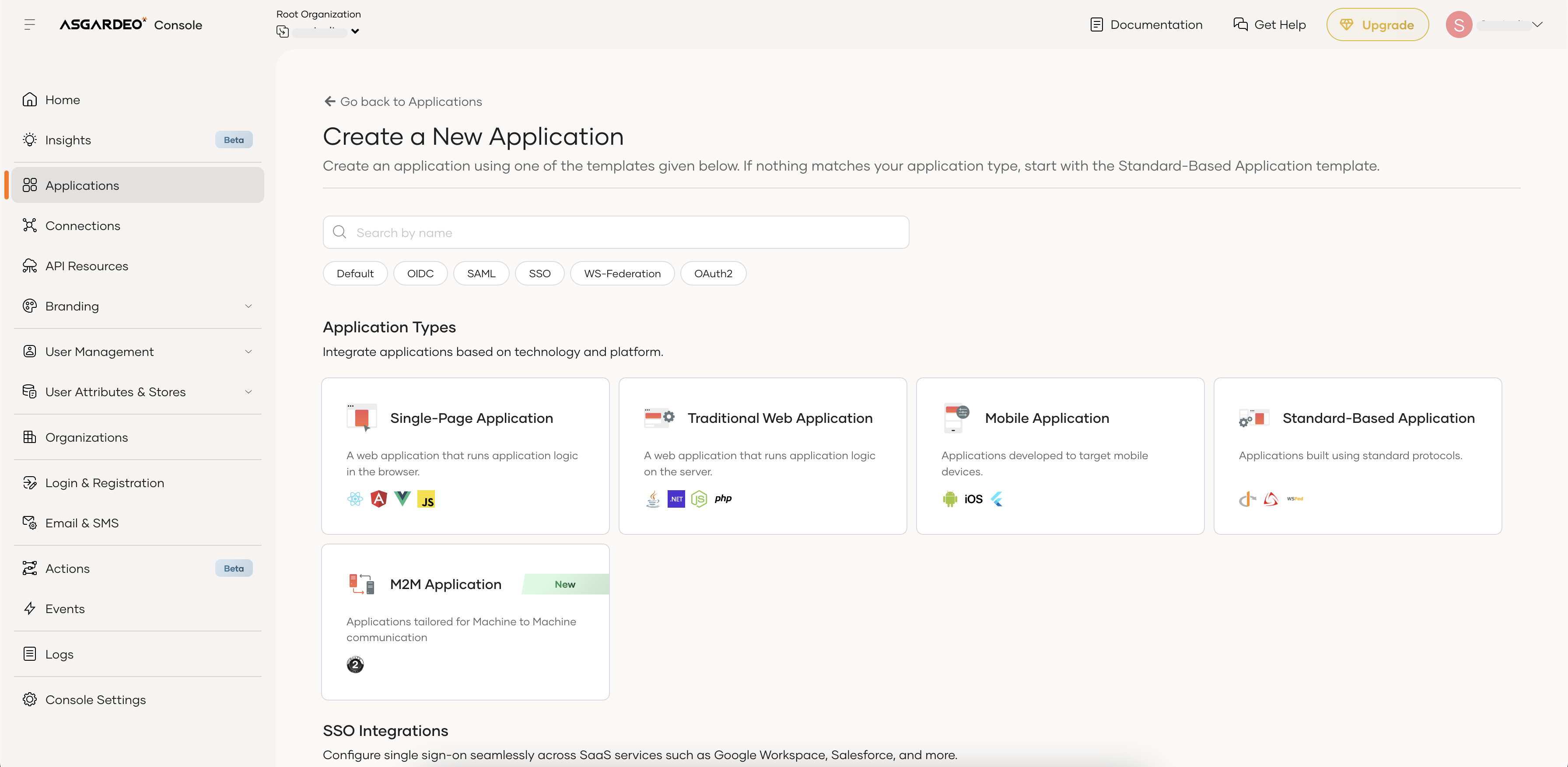The width and height of the screenshot is (1568, 767).
Task: Open API Resources cloud icon
Action: point(30,266)
